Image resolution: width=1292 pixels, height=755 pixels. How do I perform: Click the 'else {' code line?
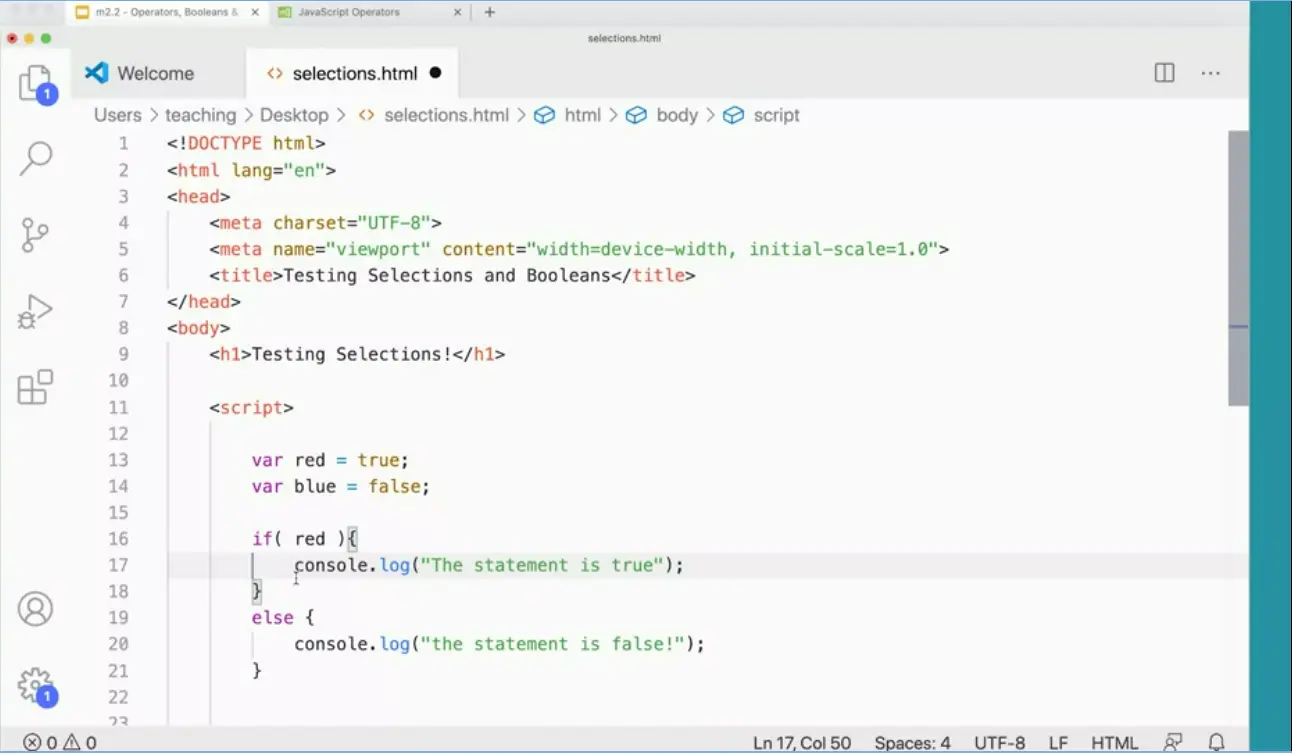283,618
